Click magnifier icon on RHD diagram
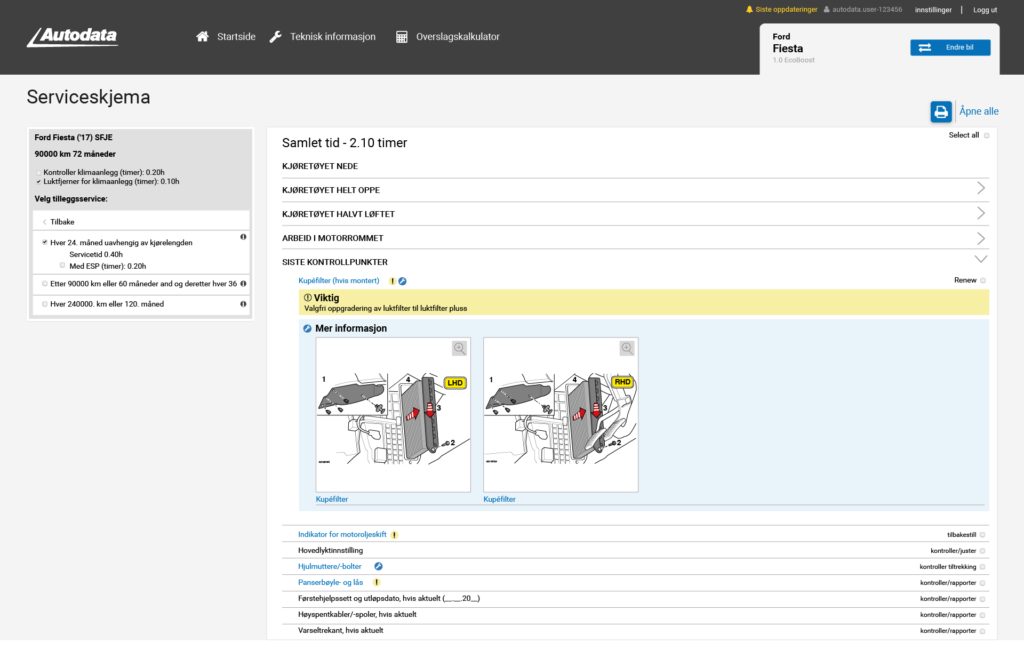The image size is (1024, 651). coord(627,348)
